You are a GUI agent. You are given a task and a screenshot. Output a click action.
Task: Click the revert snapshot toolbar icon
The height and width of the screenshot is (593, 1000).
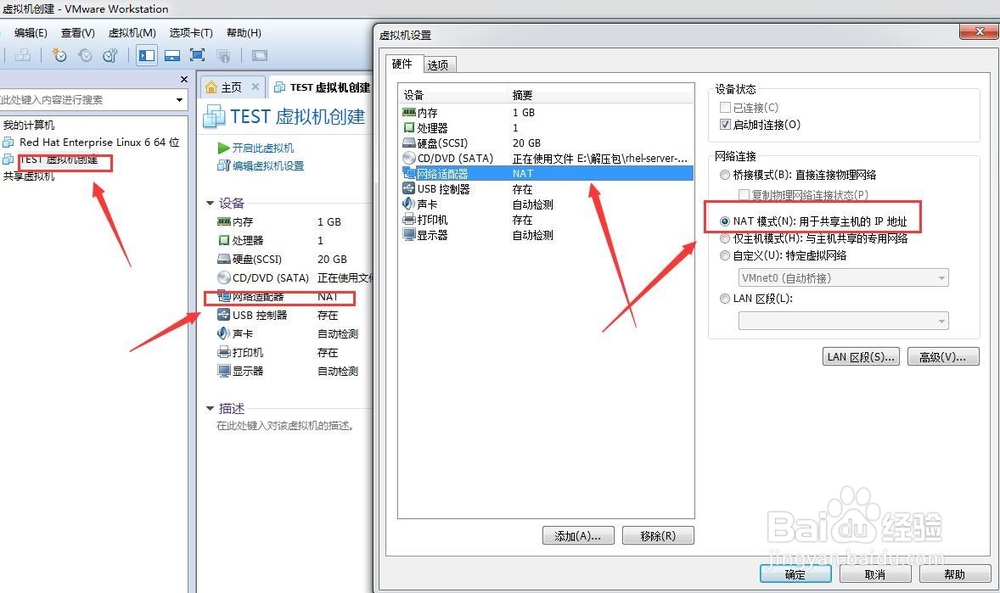[85, 55]
